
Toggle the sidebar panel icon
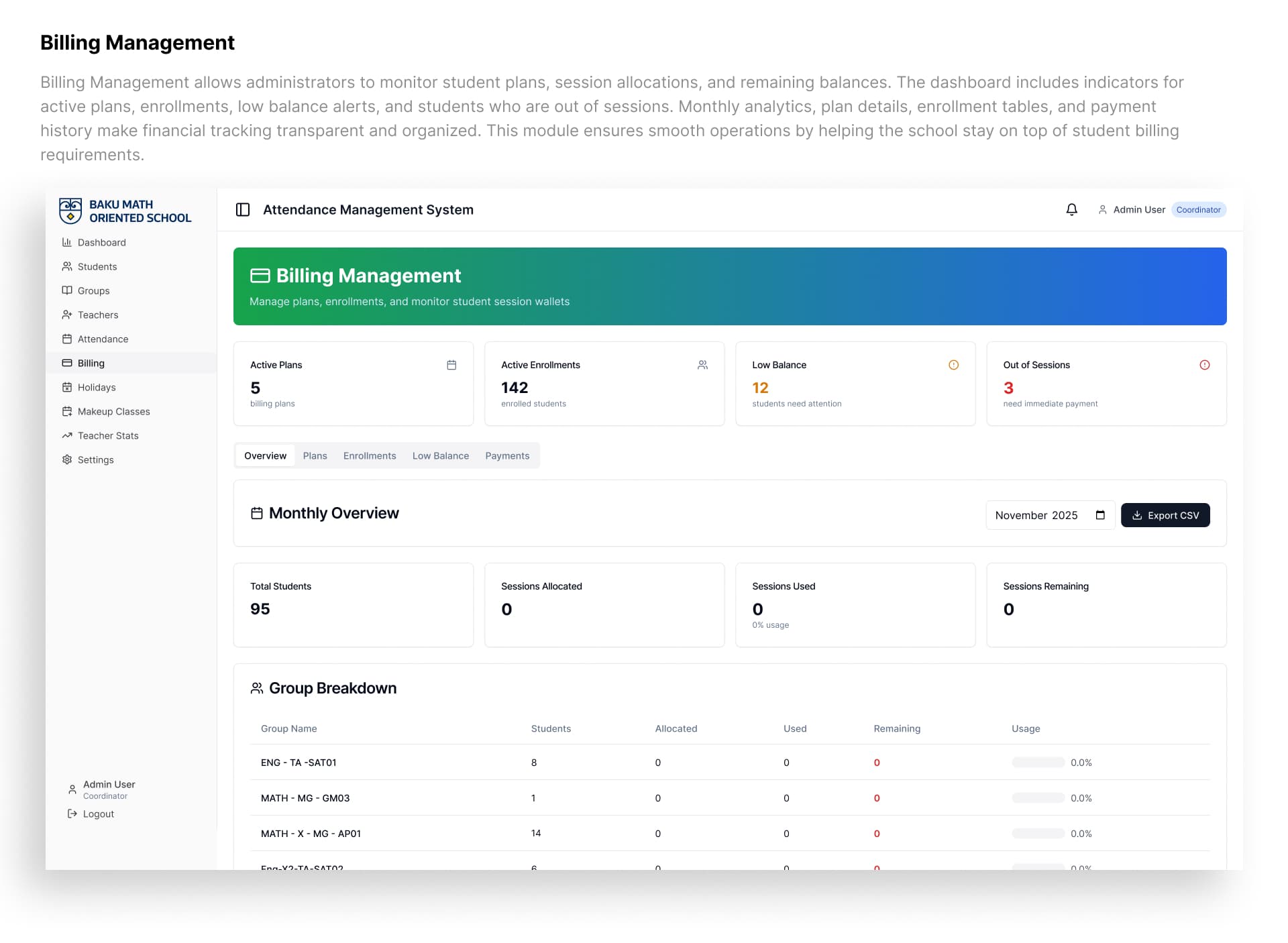tap(243, 210)
